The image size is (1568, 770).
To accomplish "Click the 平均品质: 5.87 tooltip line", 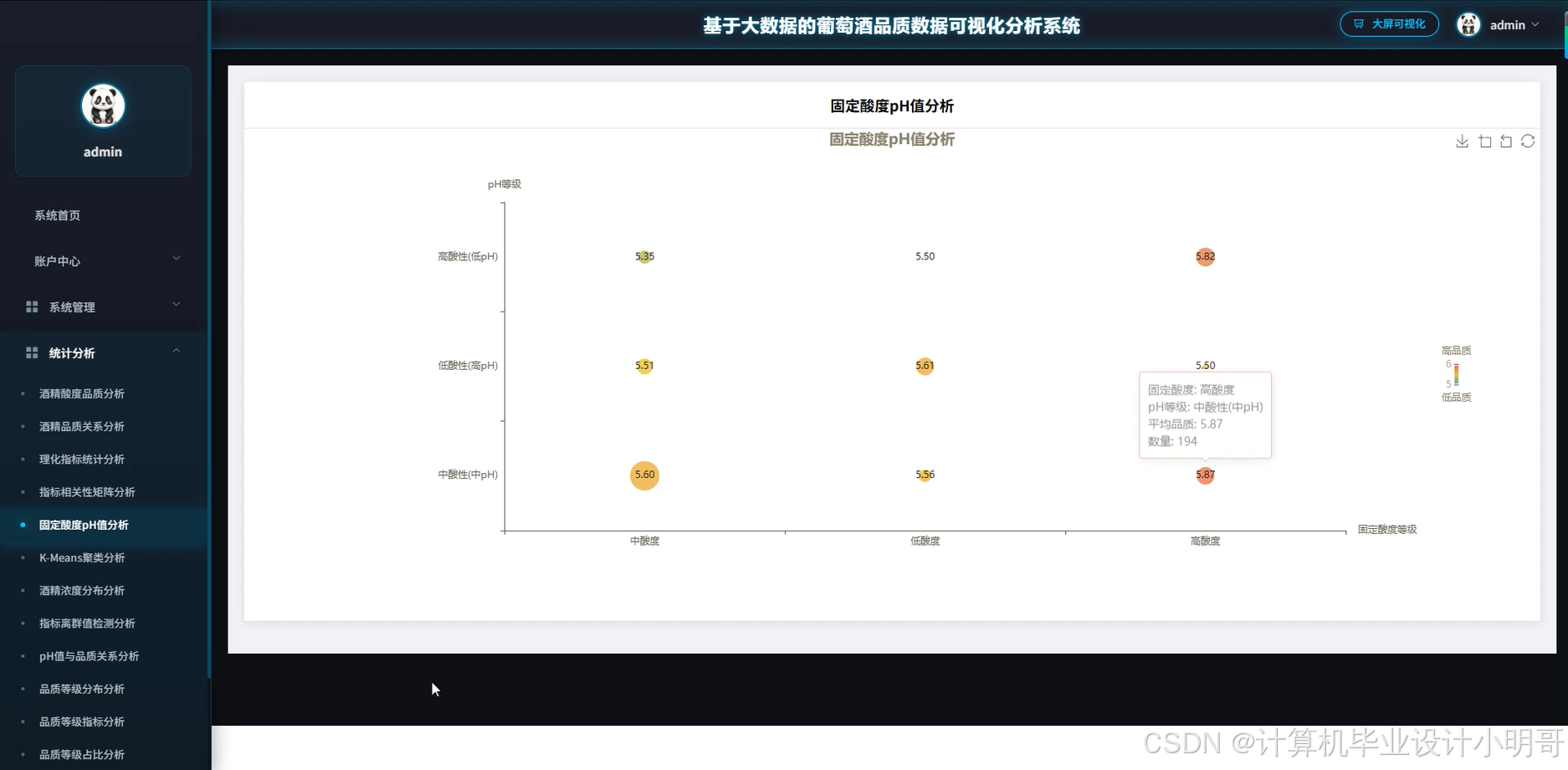I will (1185, 424).
